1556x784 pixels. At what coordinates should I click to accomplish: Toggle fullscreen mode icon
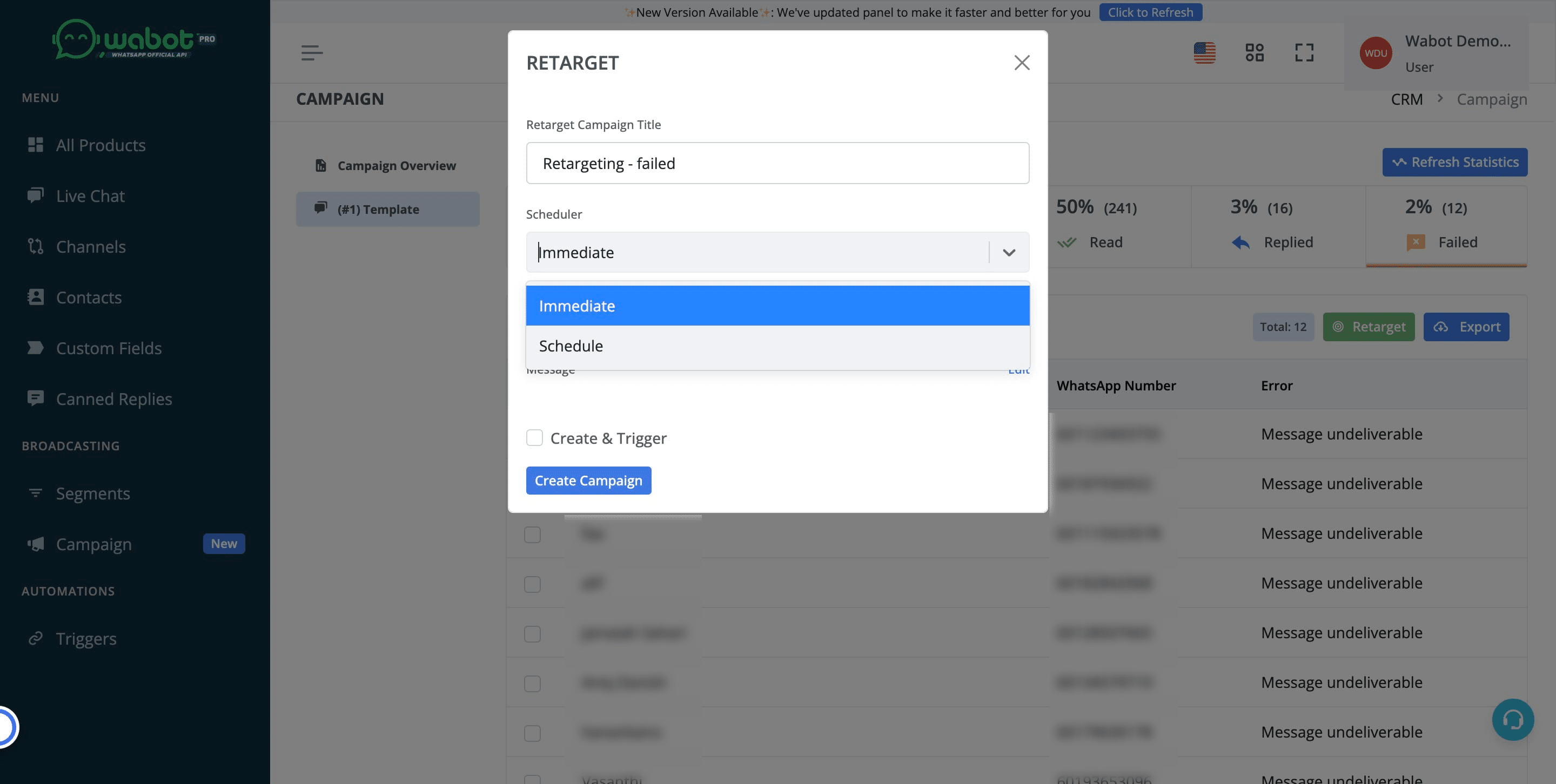pos(1304,53)
